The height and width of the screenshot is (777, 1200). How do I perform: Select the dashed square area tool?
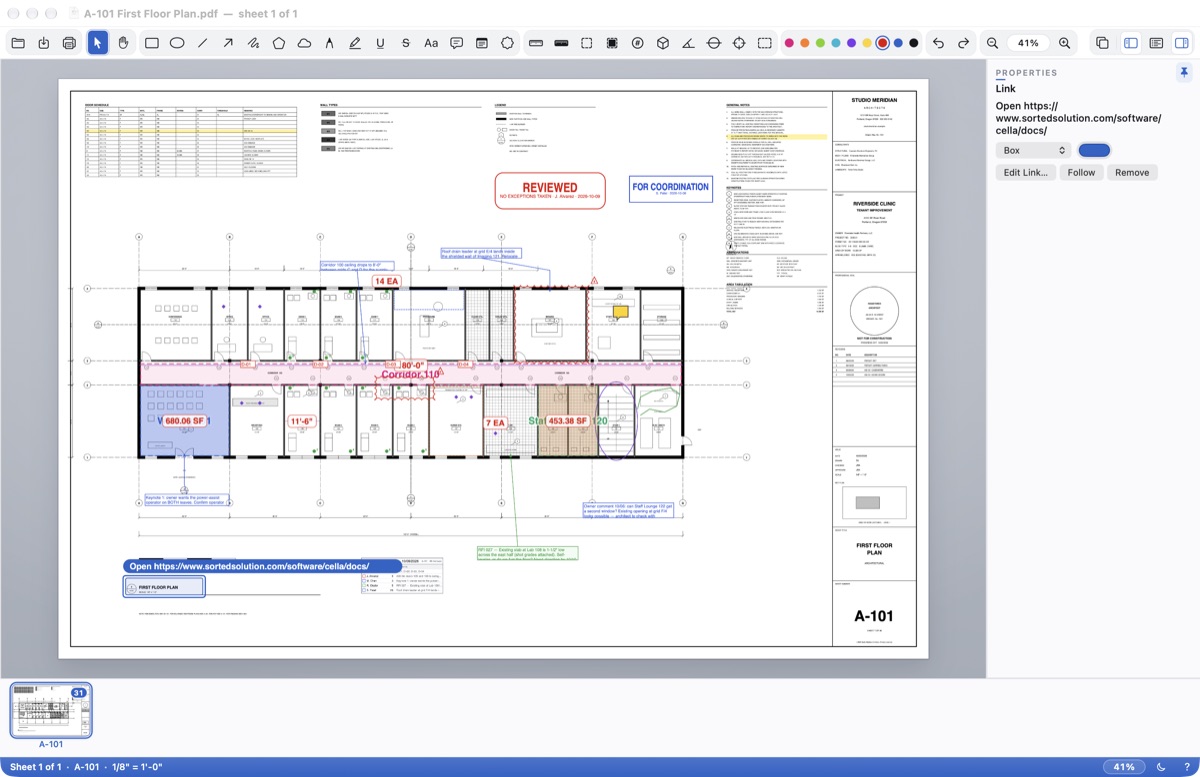coord(587,43)
